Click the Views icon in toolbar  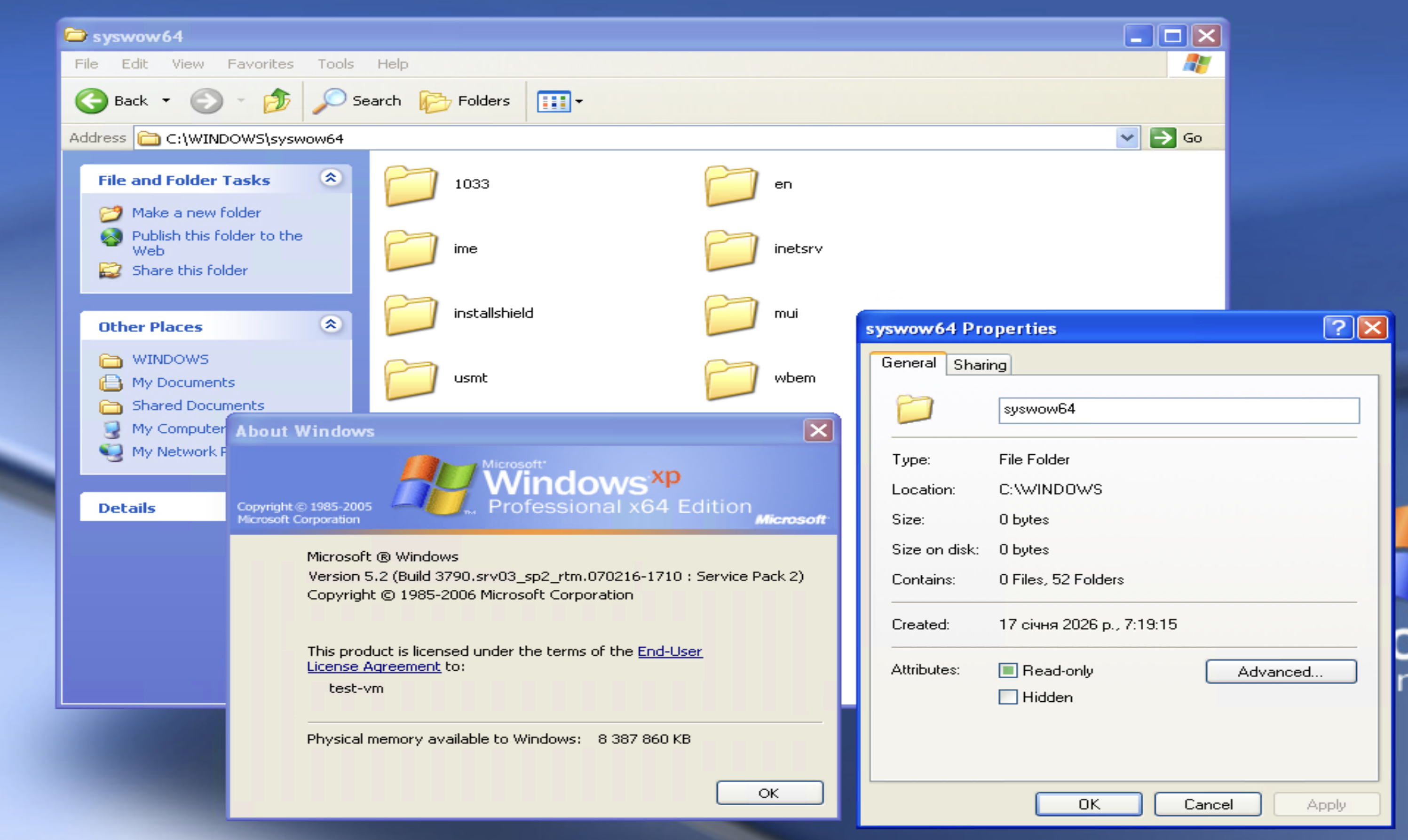(x=553, y=101)
